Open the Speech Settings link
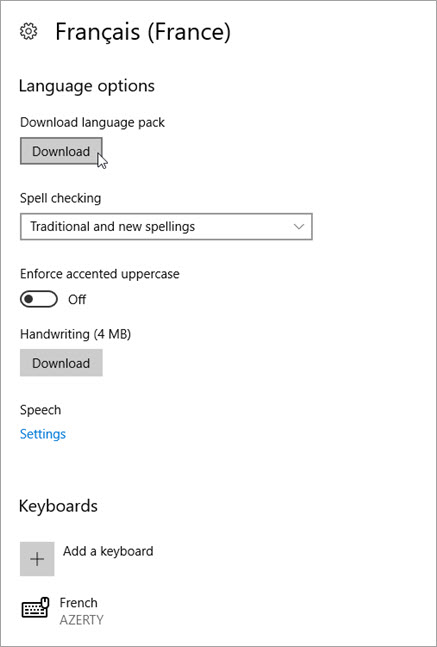437x647 pixels. tap(43, 434)
